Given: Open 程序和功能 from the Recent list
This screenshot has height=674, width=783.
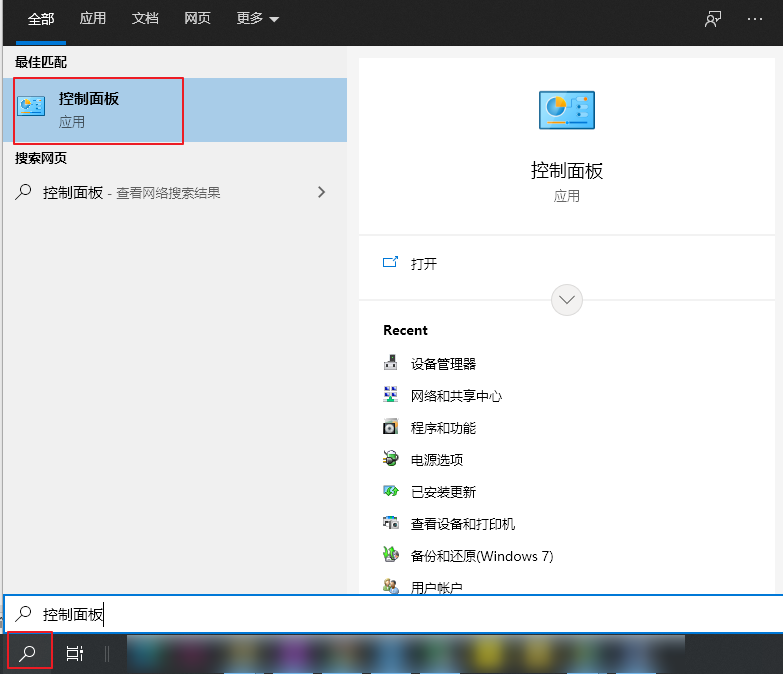Looking at the screenshot, I should pyautogui.click(x=443, y=428).
